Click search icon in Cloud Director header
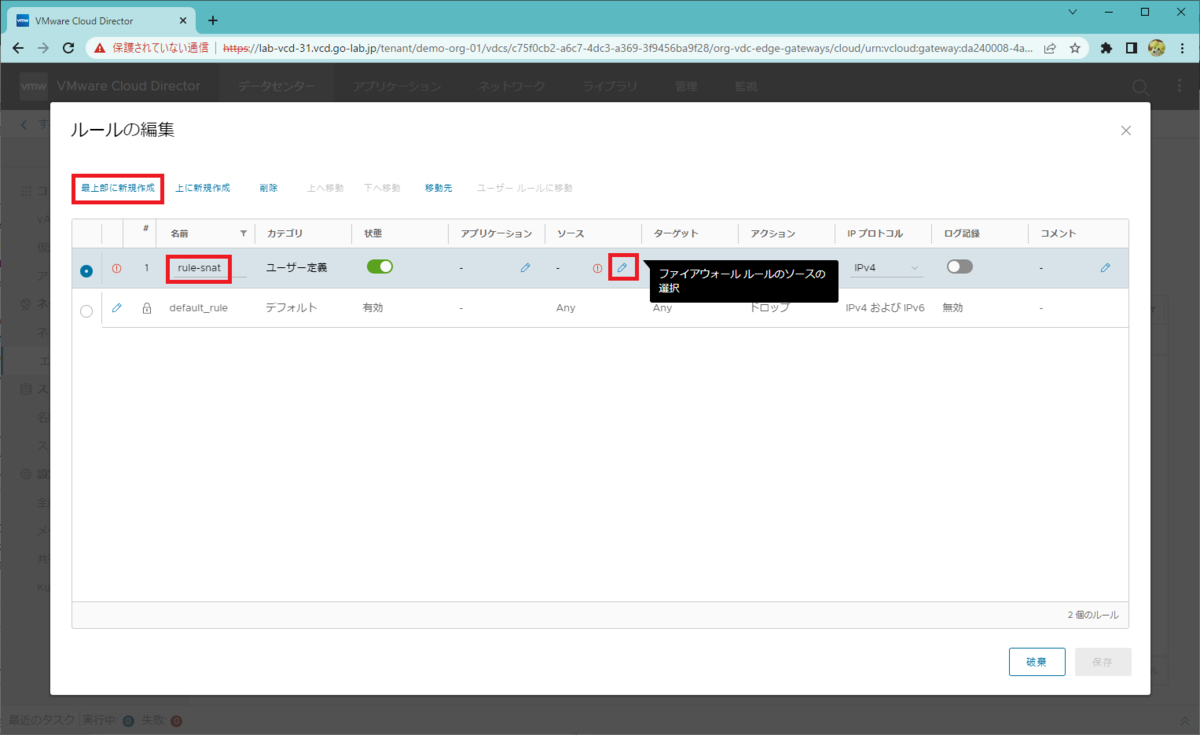 (1140, 87)
